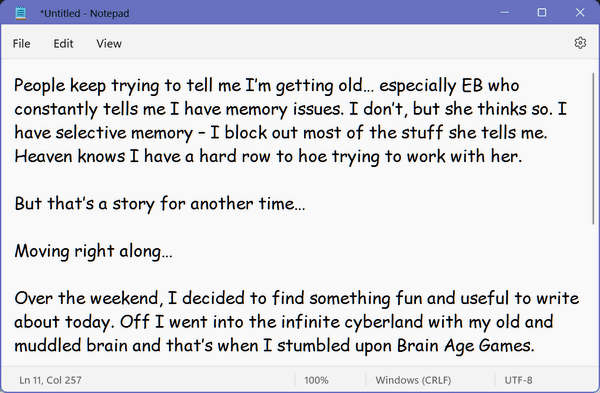This screenshot has width=600, height=393.
Task: Close the Untitled Notepad window
Action: click(x=580, y=13)
